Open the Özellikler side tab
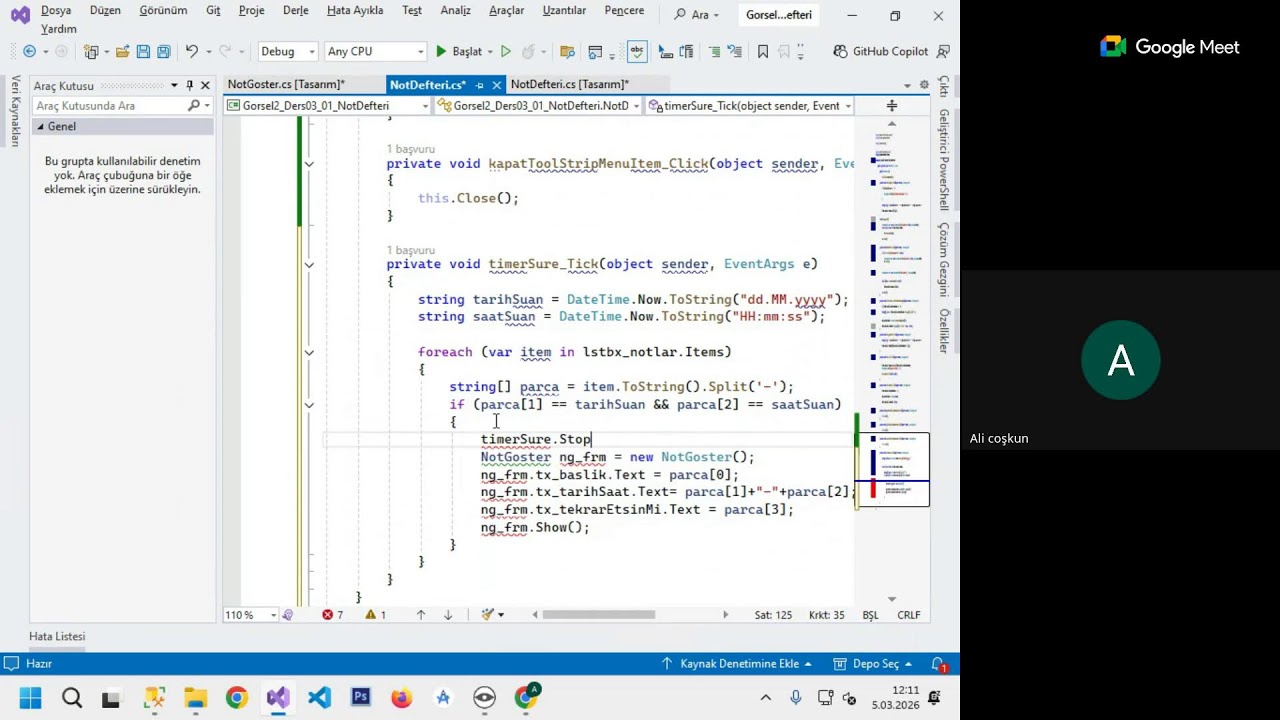Image resolution: width=1280 pixels, height=720 pixels. pos(942,331)
